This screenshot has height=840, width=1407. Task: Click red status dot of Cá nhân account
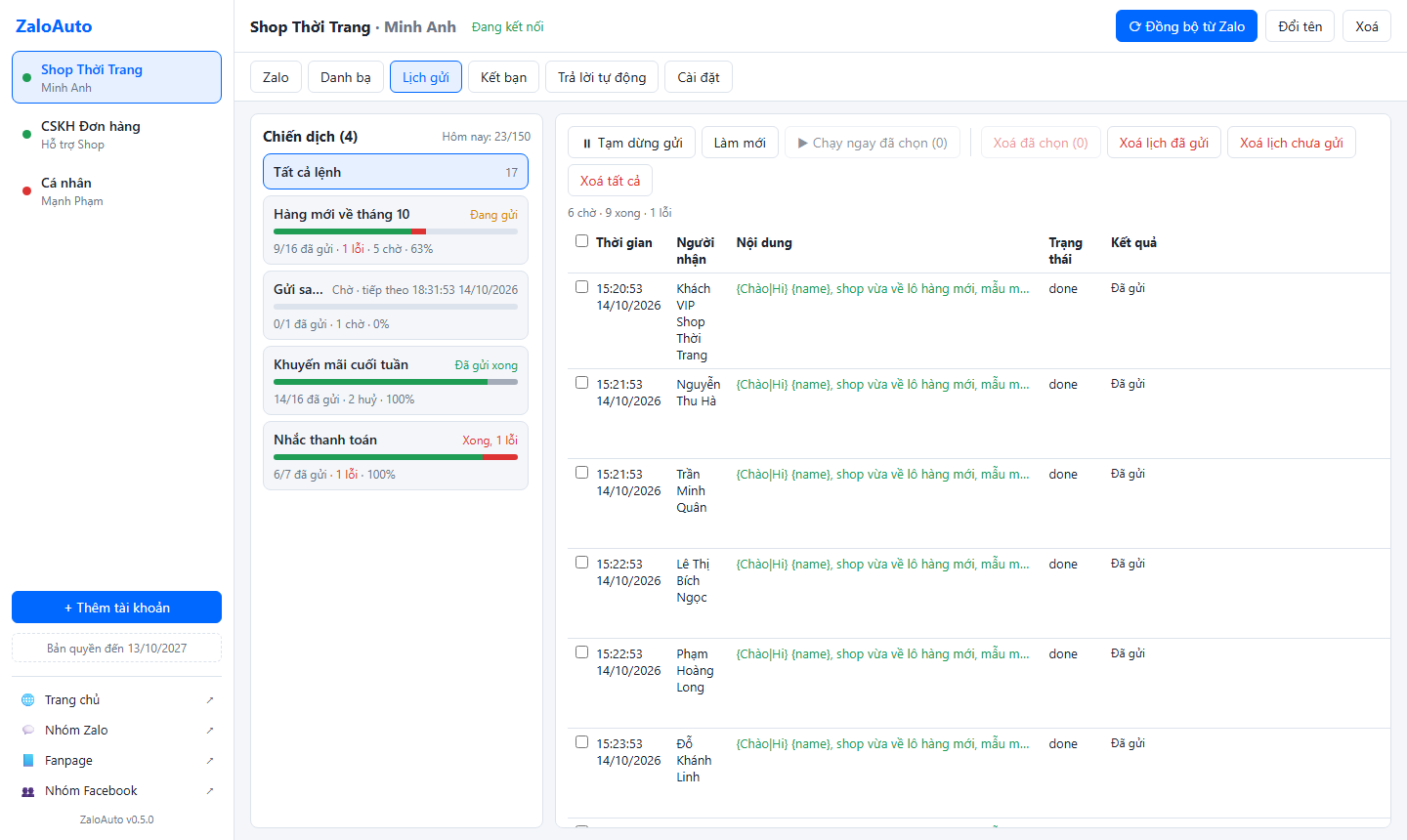tap(26, 191)
